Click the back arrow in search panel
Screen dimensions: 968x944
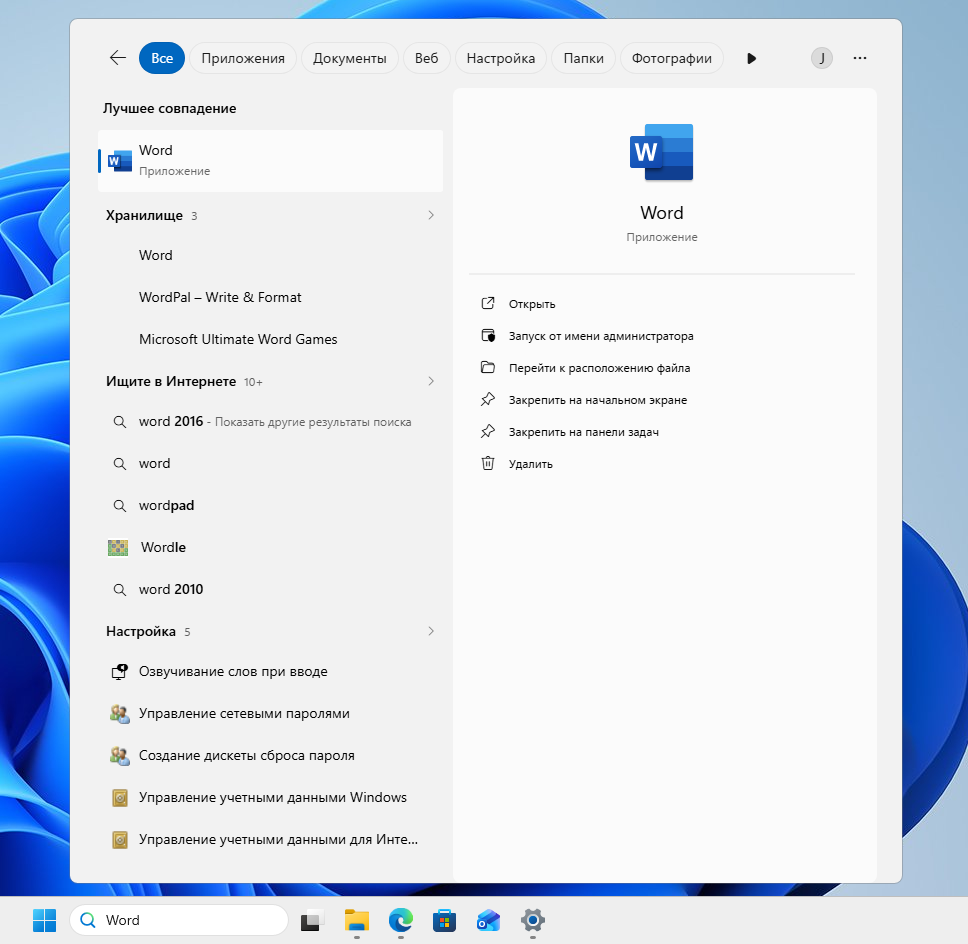point(117,58)
